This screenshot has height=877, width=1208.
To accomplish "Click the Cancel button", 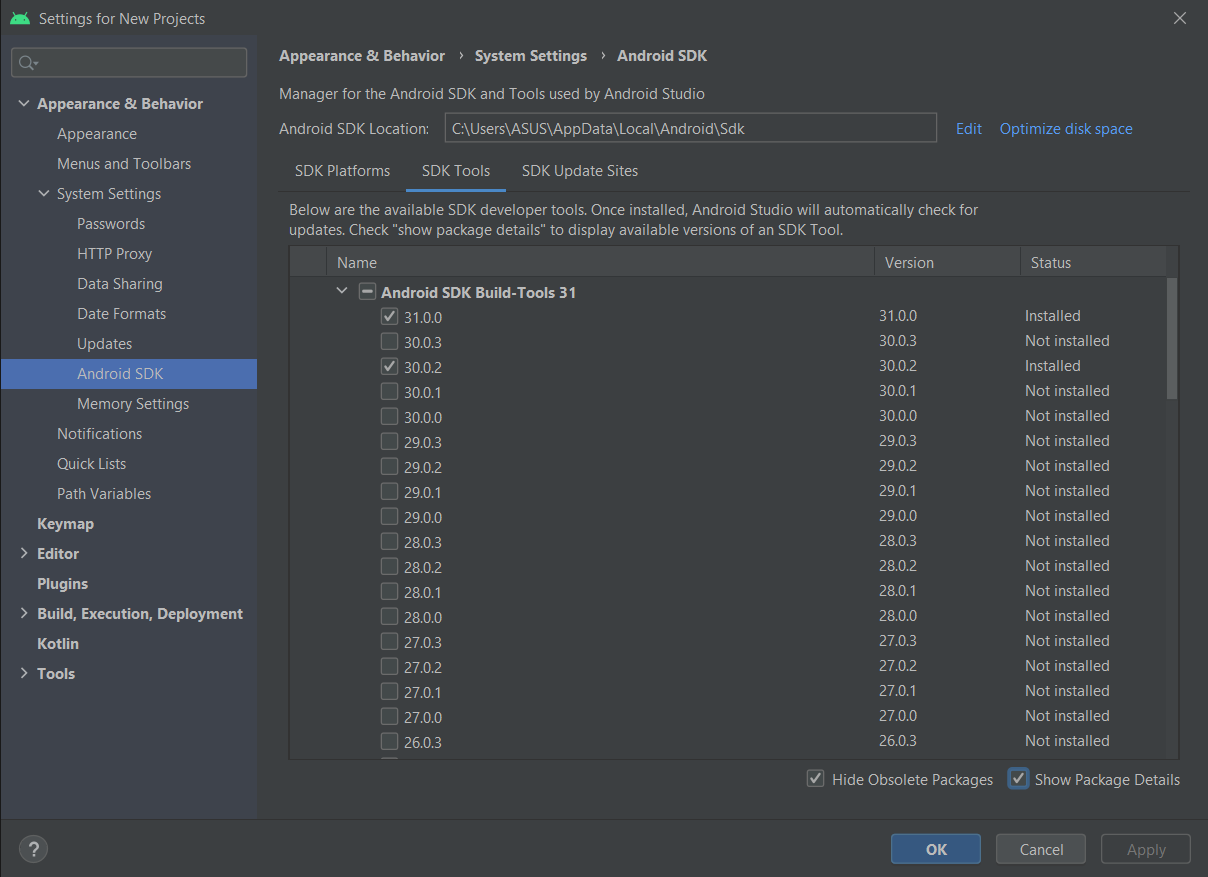I will [1041, 849].
